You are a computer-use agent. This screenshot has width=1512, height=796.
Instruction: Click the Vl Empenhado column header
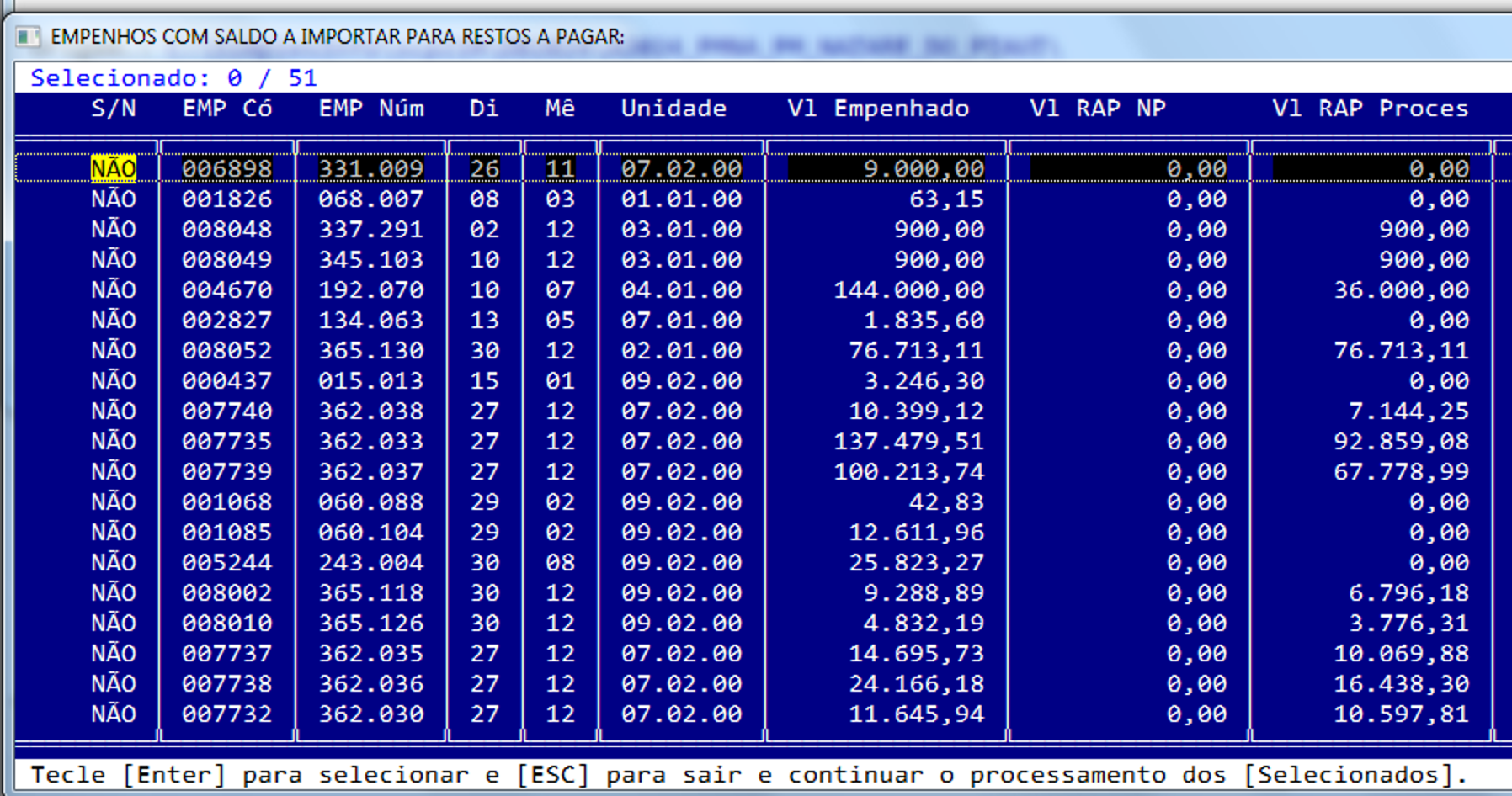point(878,109)
